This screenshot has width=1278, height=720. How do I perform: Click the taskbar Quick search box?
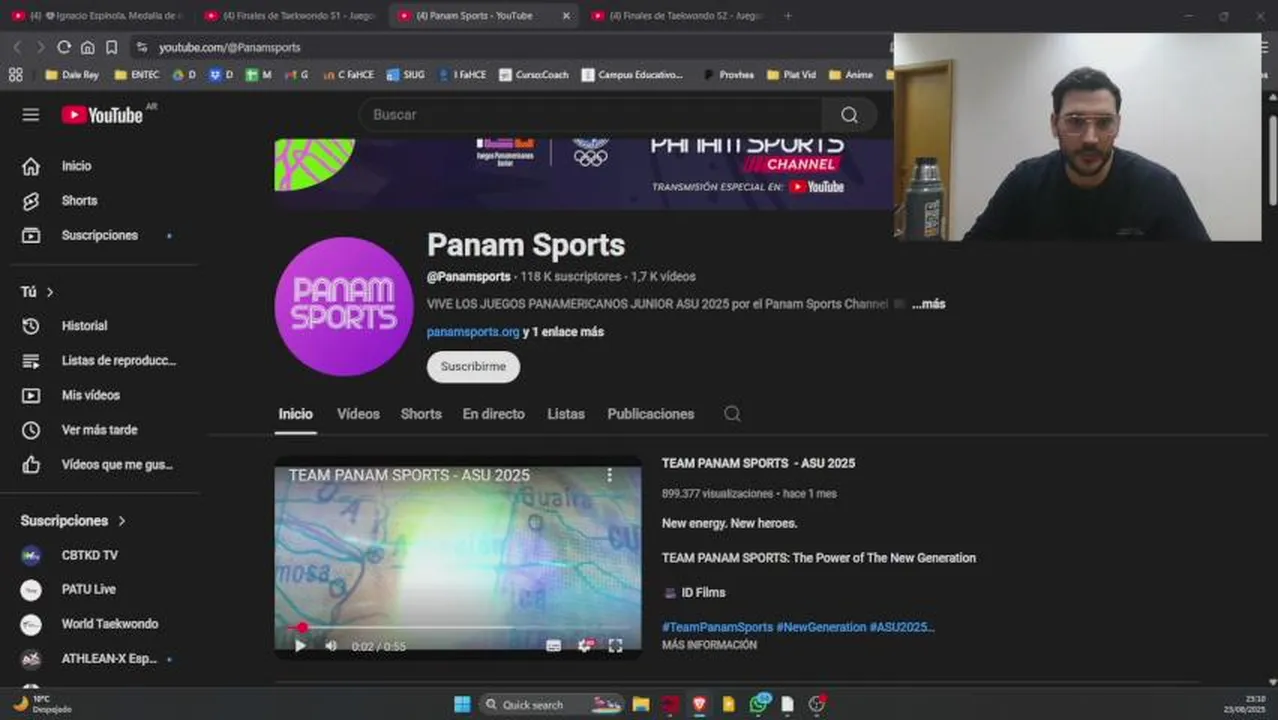click(x=552, y=704)
